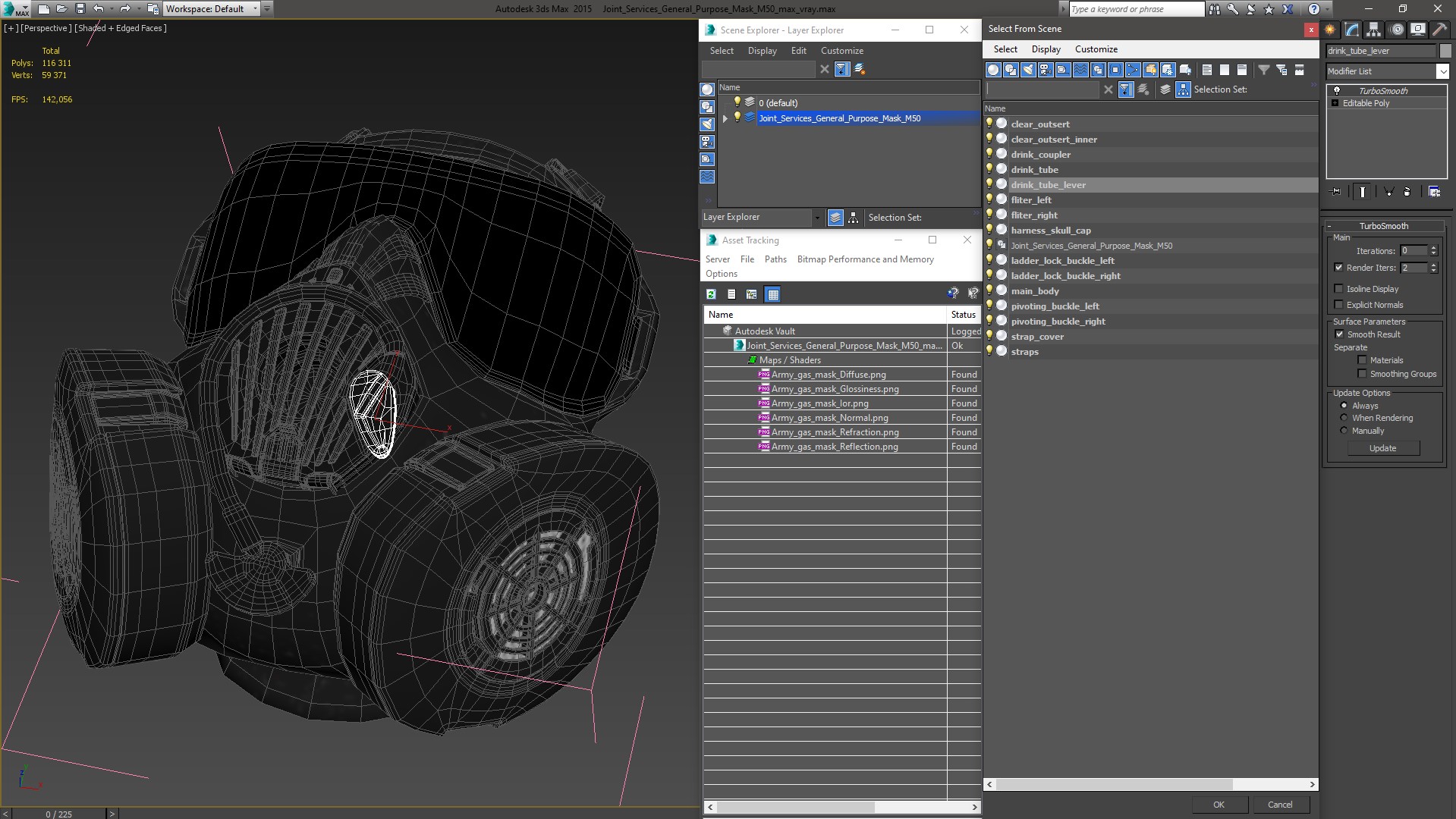Open the Utilities hammer tab
Viewport: 1456px width, 819px height.
pos(1439,30)
